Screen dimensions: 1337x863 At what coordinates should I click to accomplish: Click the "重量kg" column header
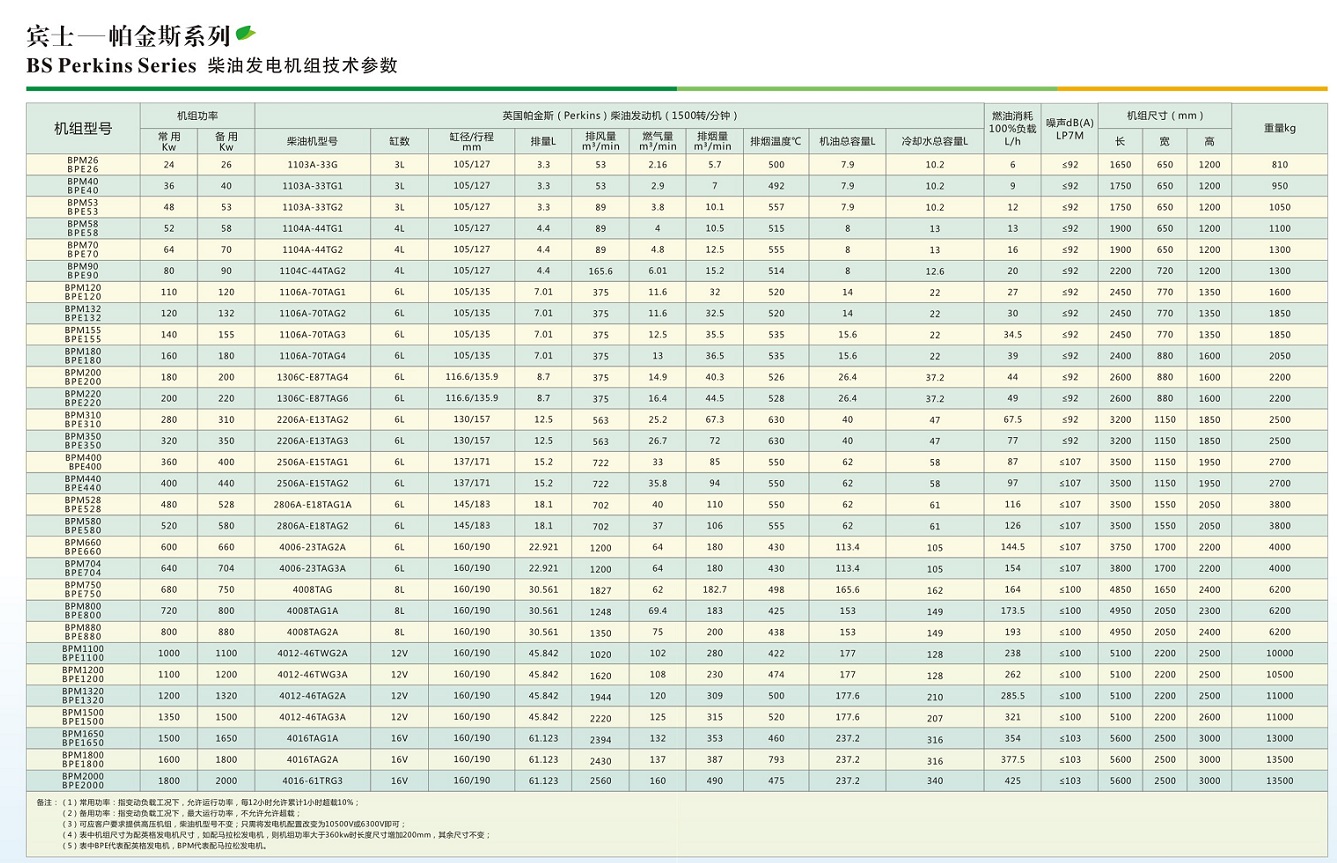click(1279, 129)
